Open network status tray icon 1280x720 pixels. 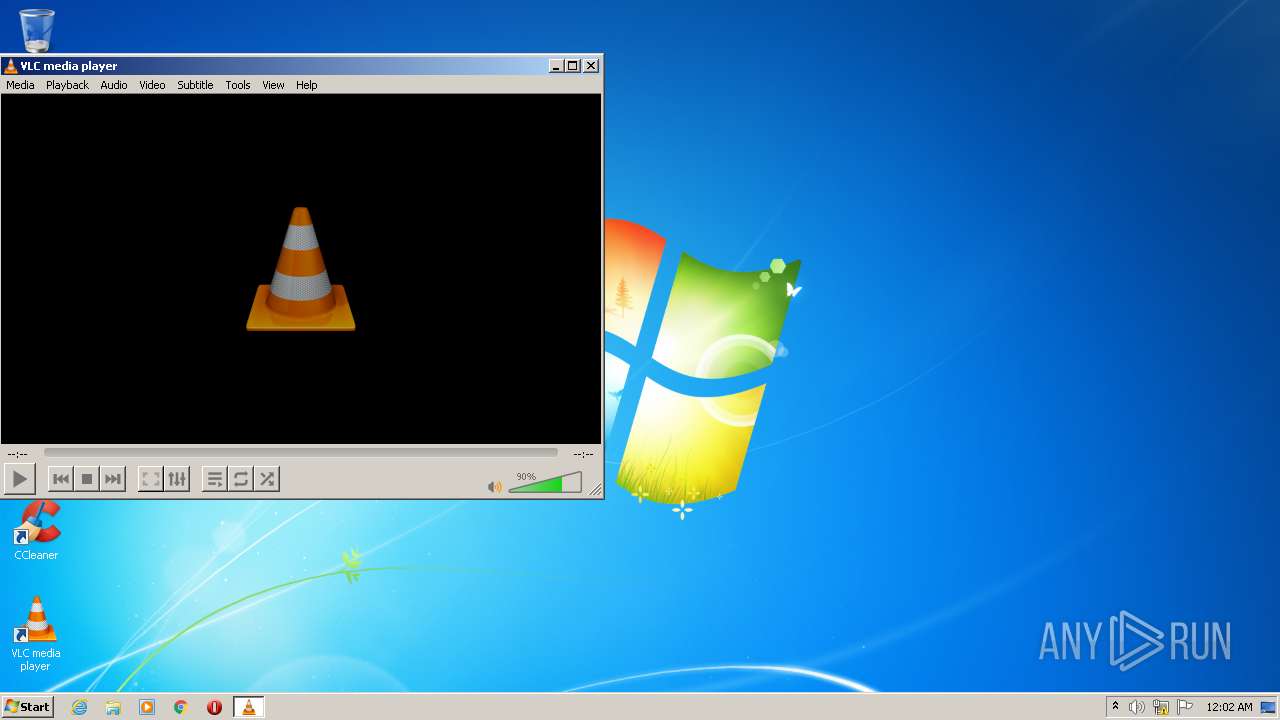[x=1161, y=707]
